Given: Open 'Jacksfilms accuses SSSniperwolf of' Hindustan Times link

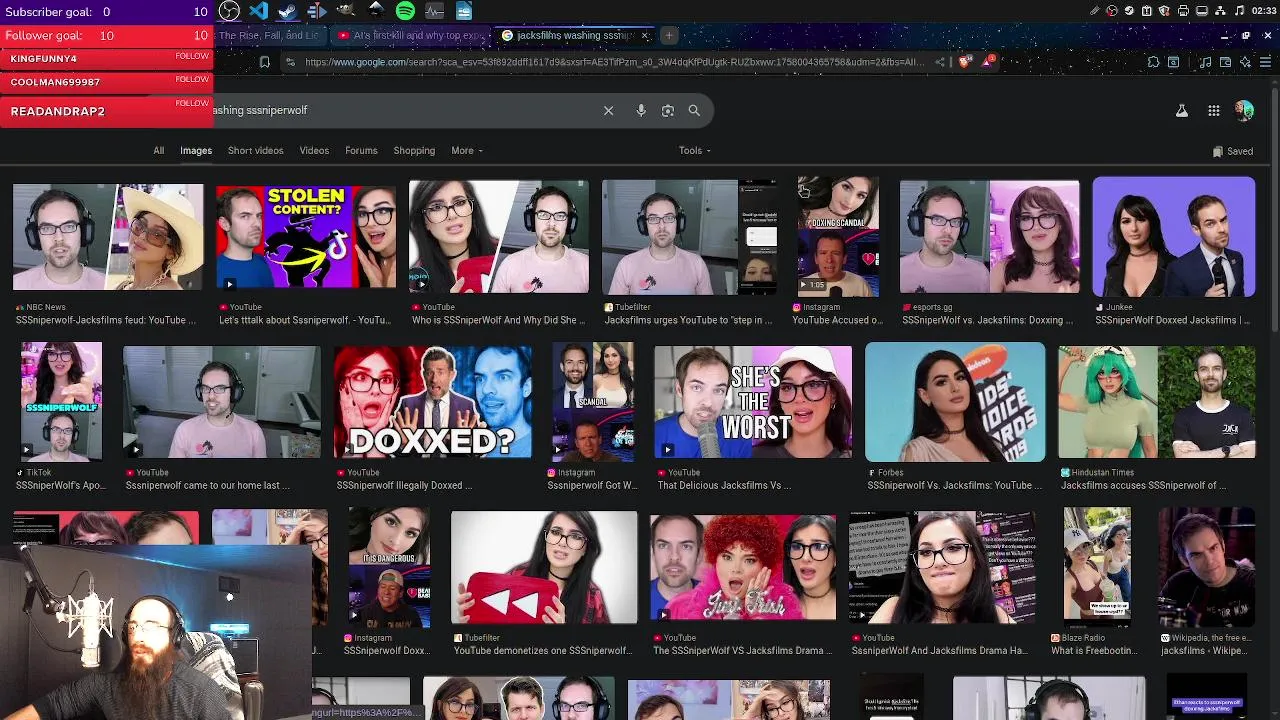Looking at the screenshot, I should 1143,486.
